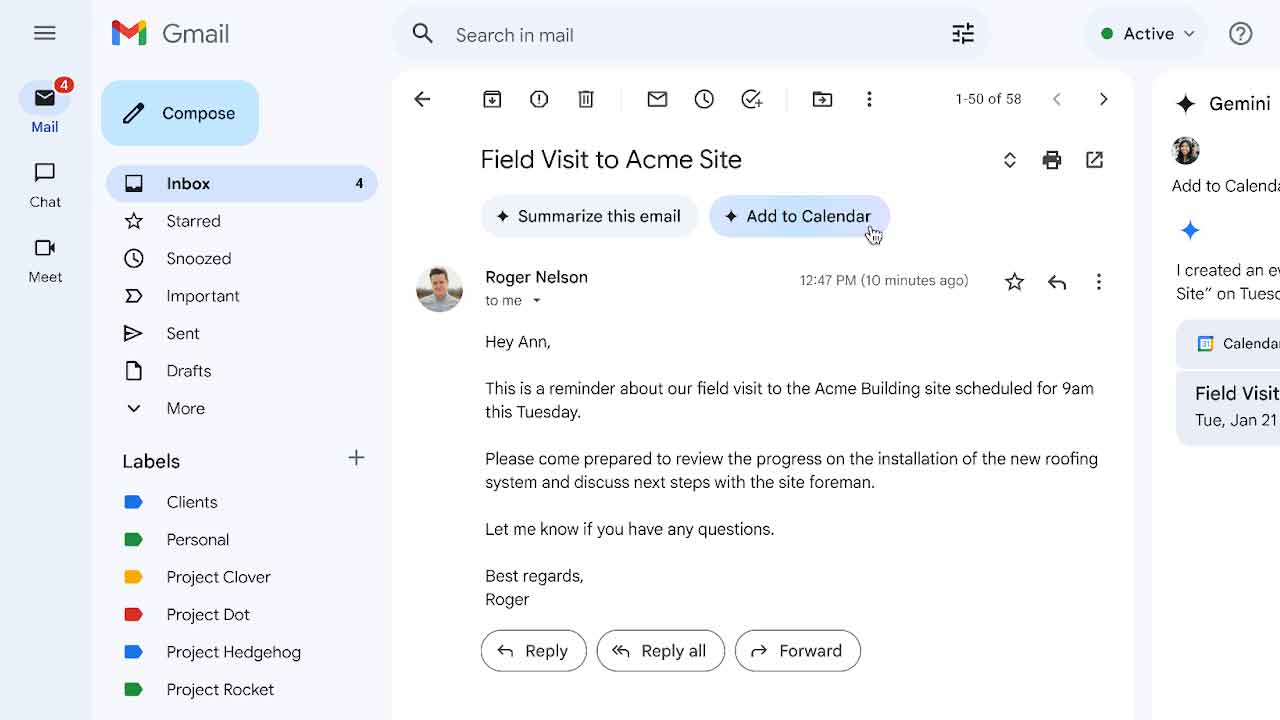Click the '1-50 of 58' counter

[988, 99]
